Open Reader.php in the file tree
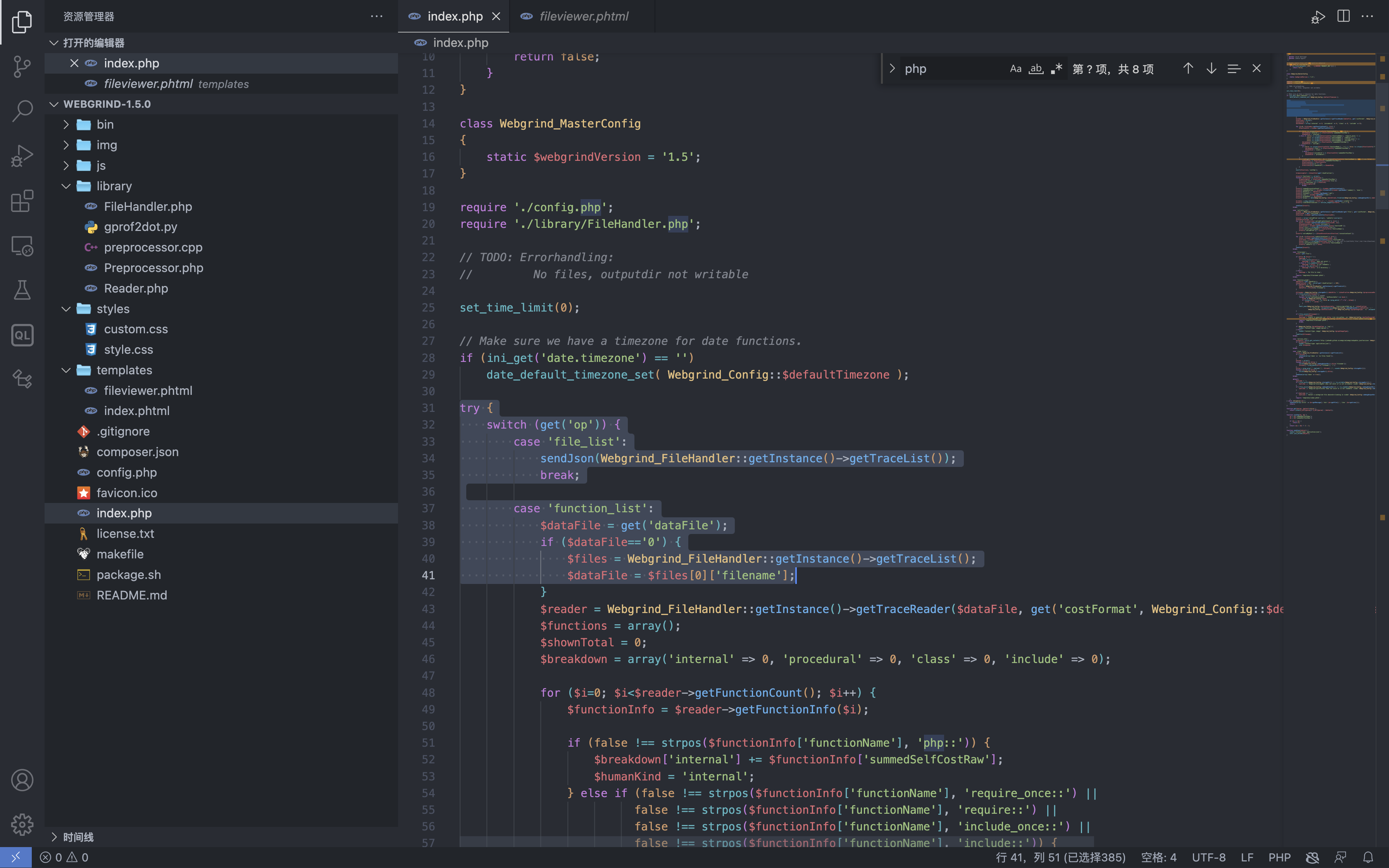Viewport: 1389px width, 868px height. pyautogui.click(x=136, y=288)
